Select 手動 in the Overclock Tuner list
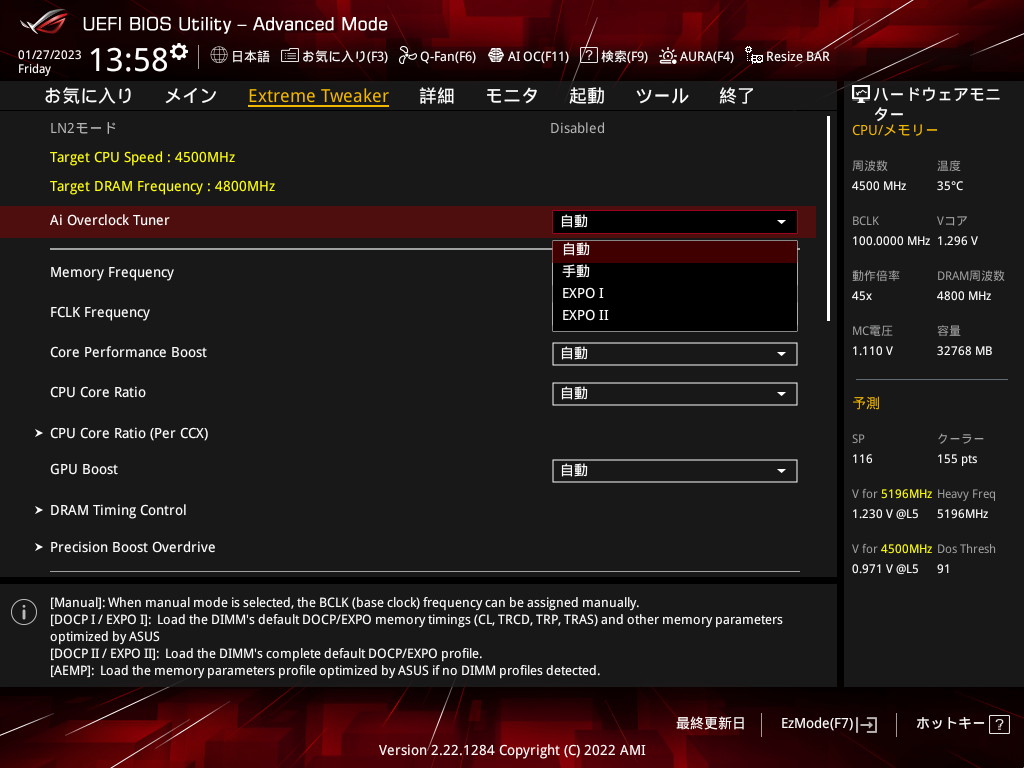1024x768 pixels. click(x=675, y=271)
